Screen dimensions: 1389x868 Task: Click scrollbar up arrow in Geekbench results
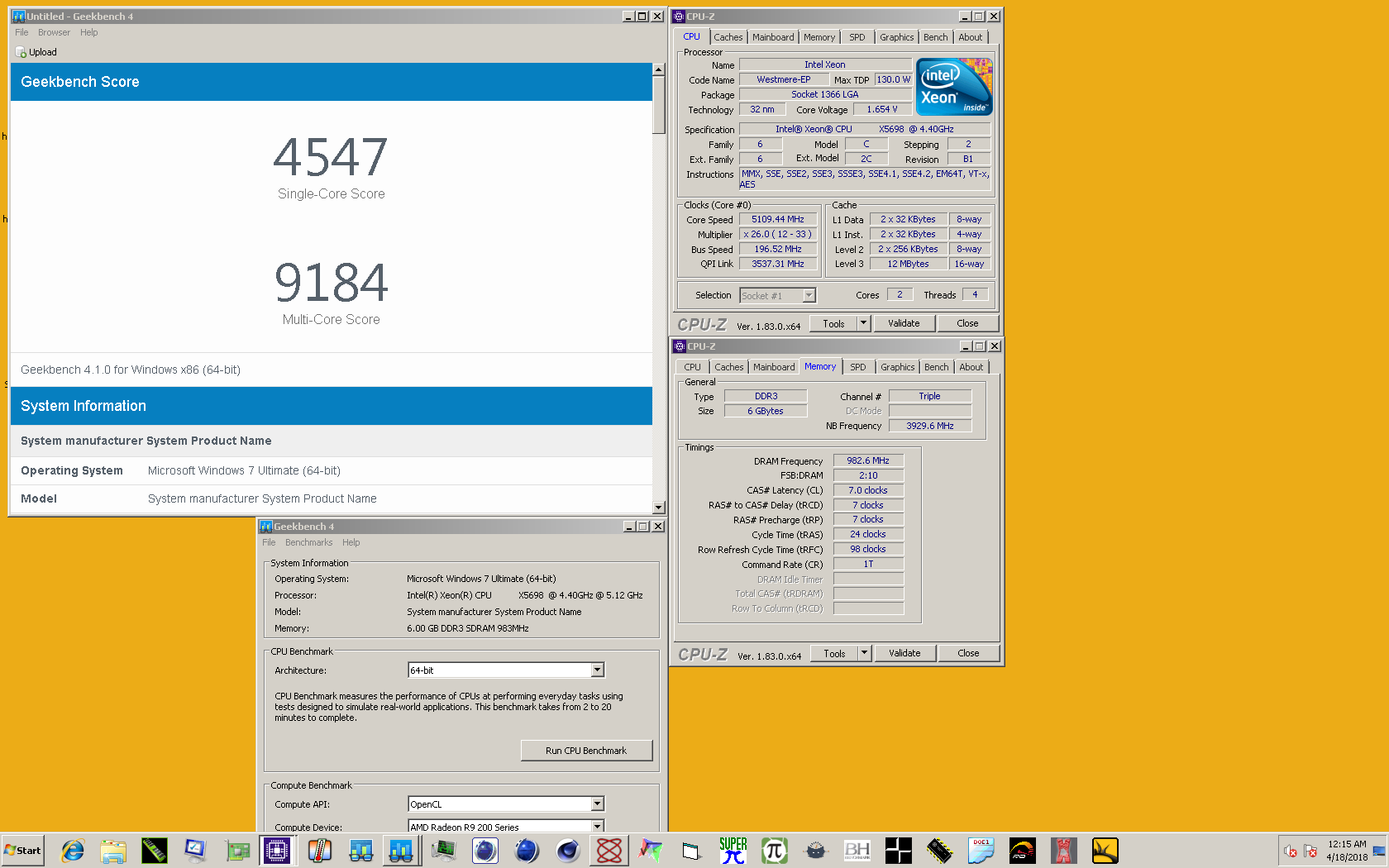pyautogui.click(x=659, y=69)
